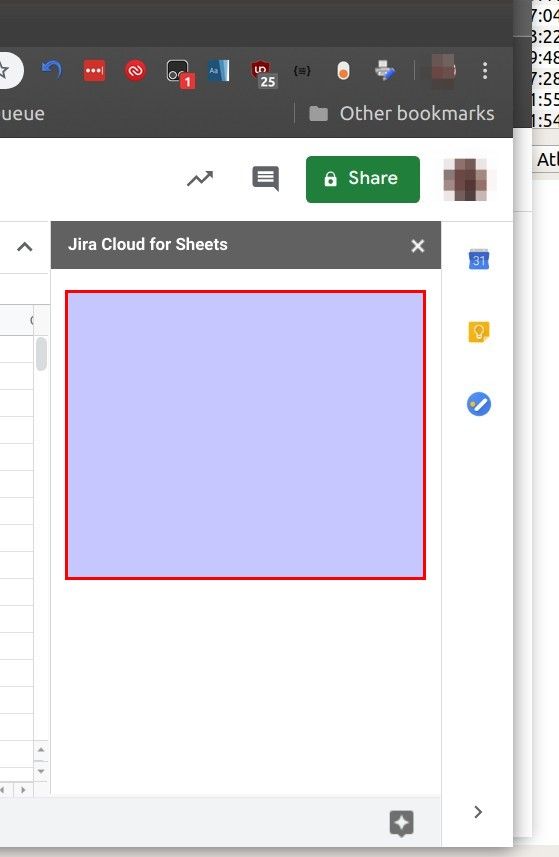
Task: Open the Google Tasks checkmark icon
Action: point(479,404)
